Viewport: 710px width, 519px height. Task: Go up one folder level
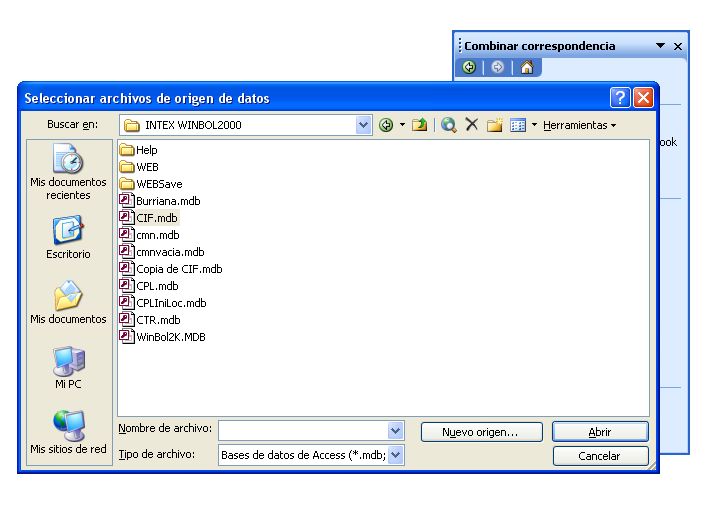point(419,125)
